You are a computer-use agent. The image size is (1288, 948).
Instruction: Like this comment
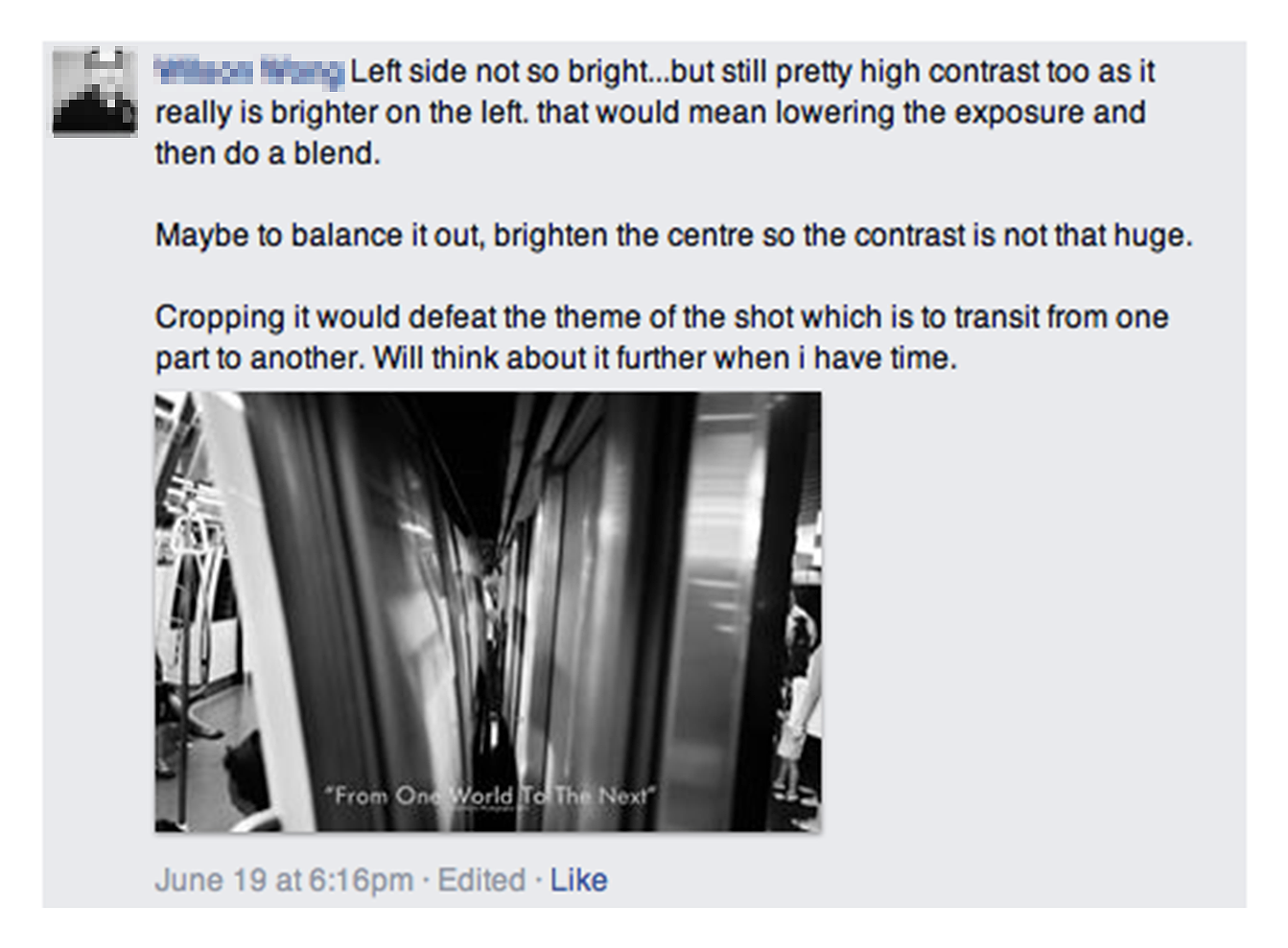578,880
